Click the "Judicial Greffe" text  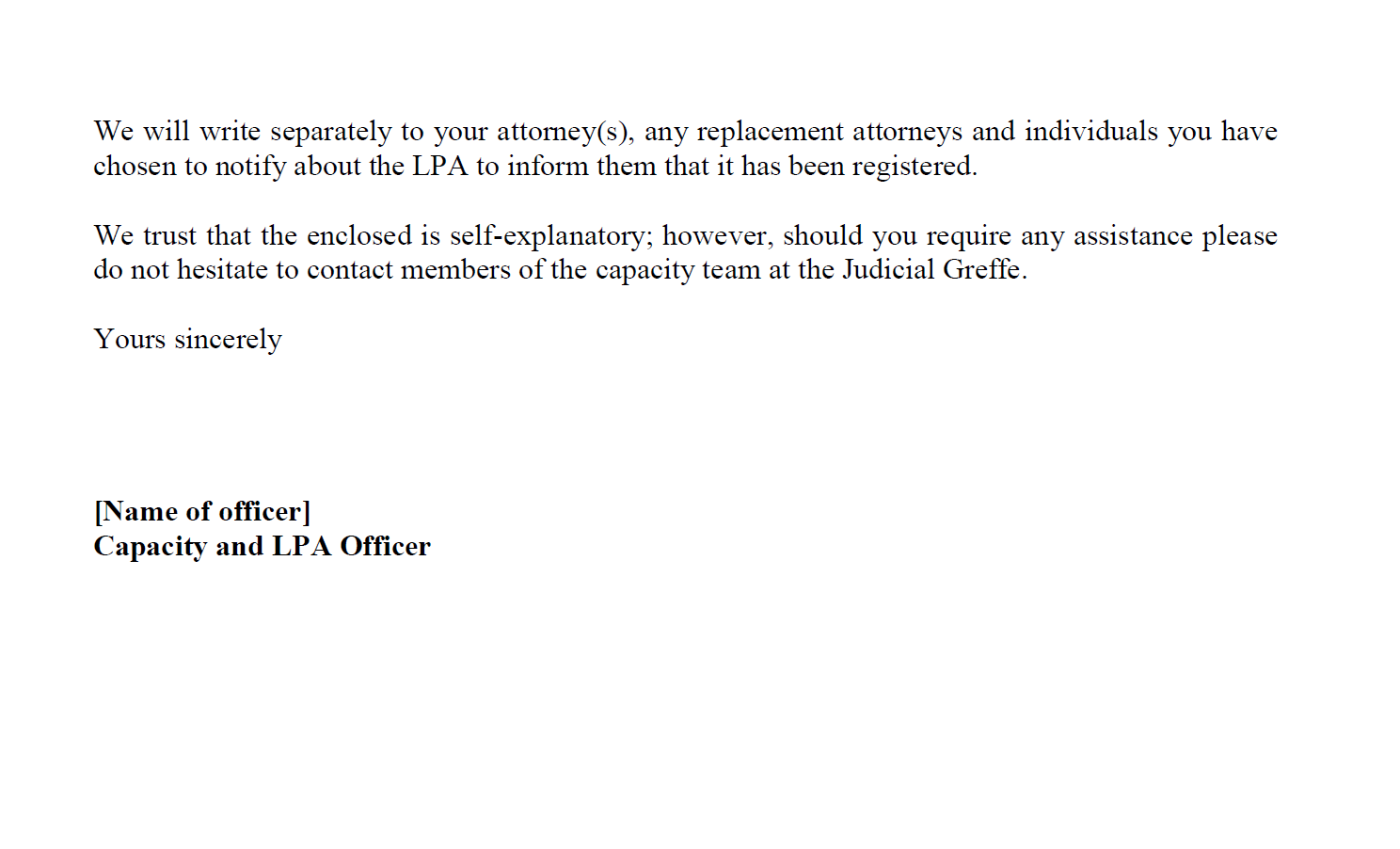point(931,270)
